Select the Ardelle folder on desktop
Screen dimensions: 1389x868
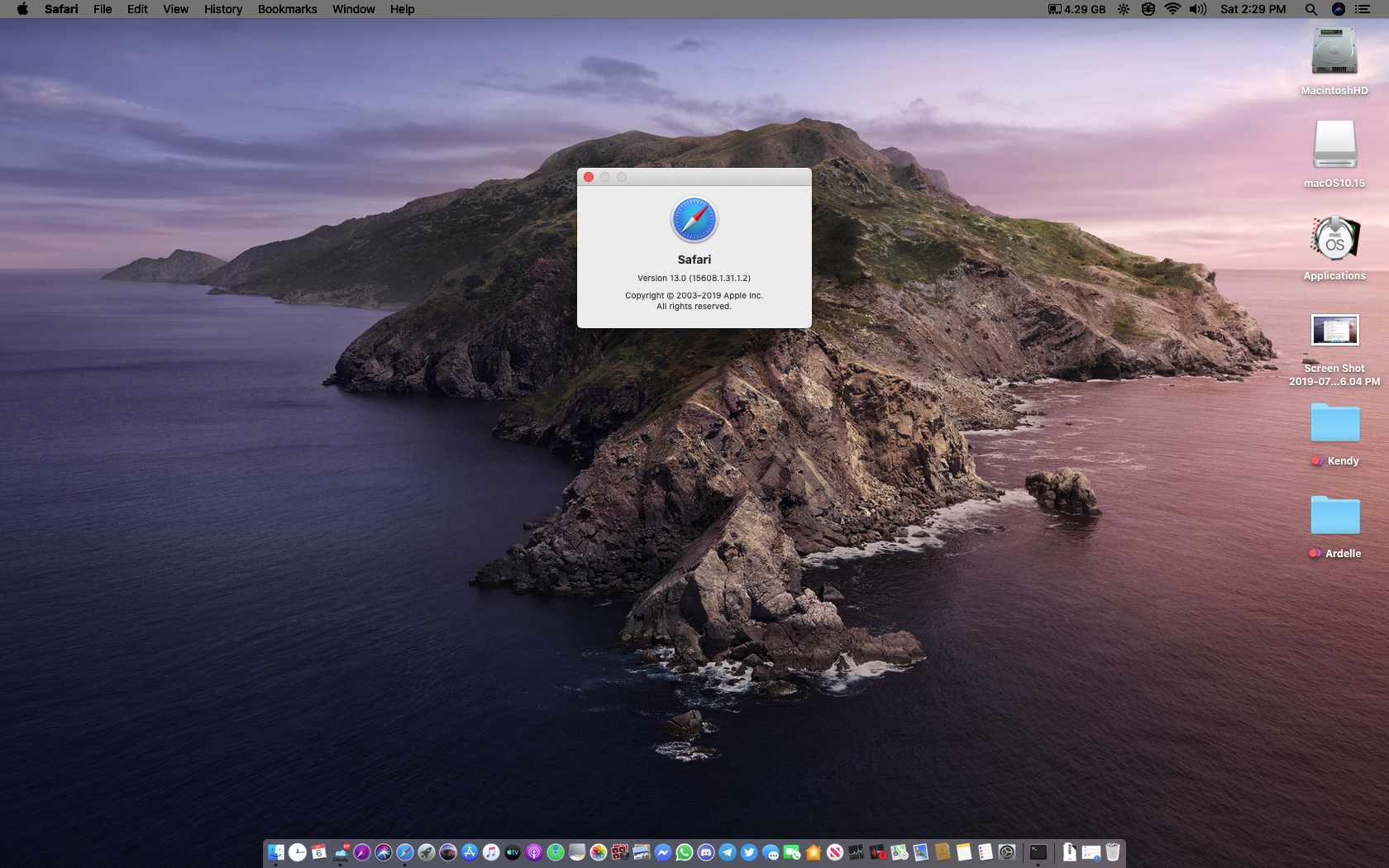click(1334, 515)
